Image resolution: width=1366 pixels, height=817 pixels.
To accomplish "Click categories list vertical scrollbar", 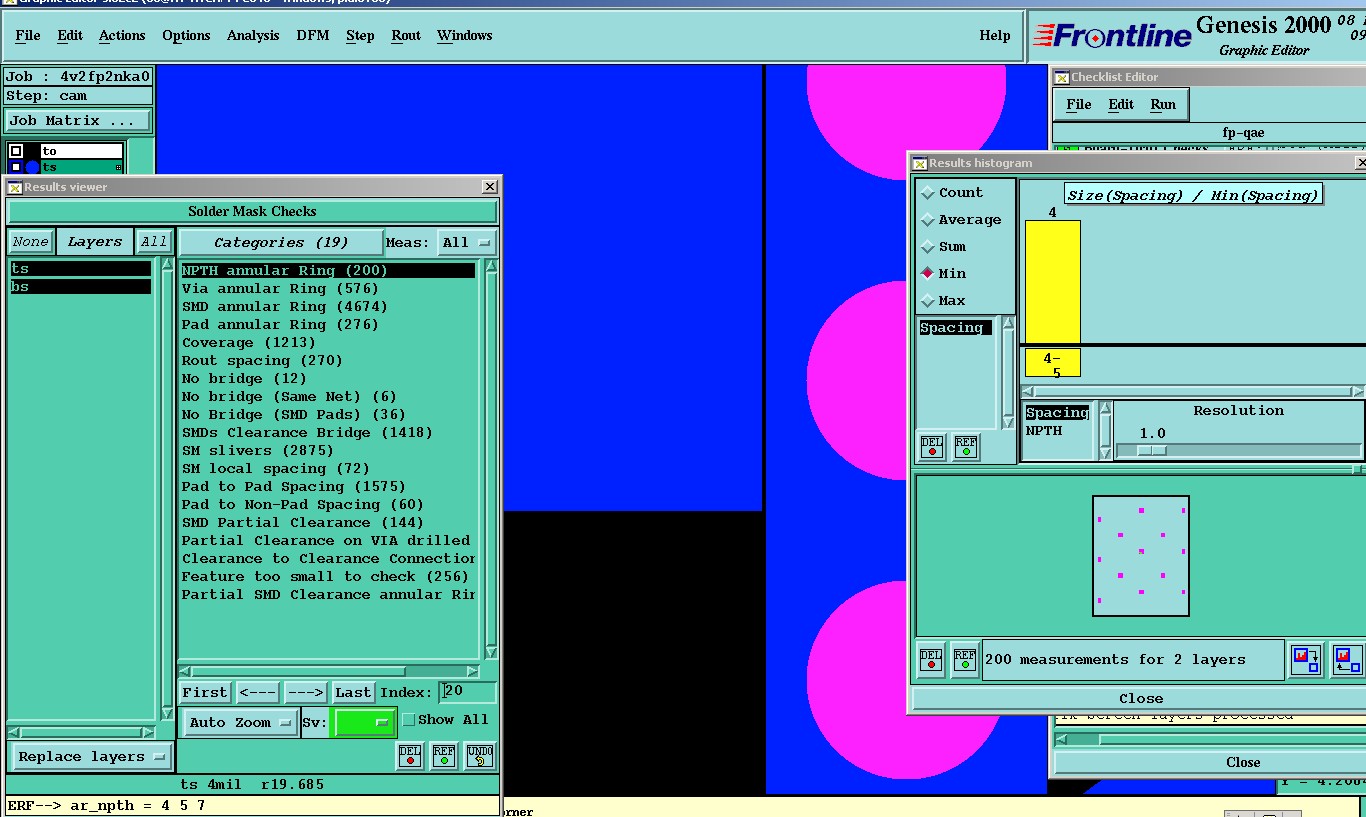I will coord(491,458).
